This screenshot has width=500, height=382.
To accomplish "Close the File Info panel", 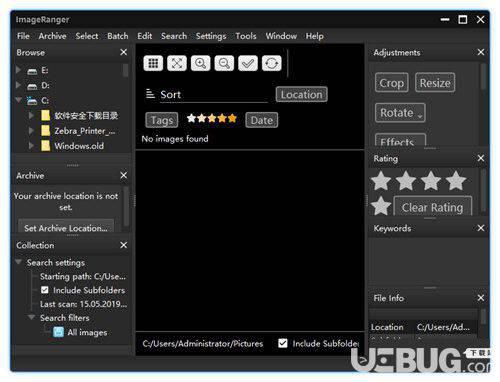I will pos(481,298).
